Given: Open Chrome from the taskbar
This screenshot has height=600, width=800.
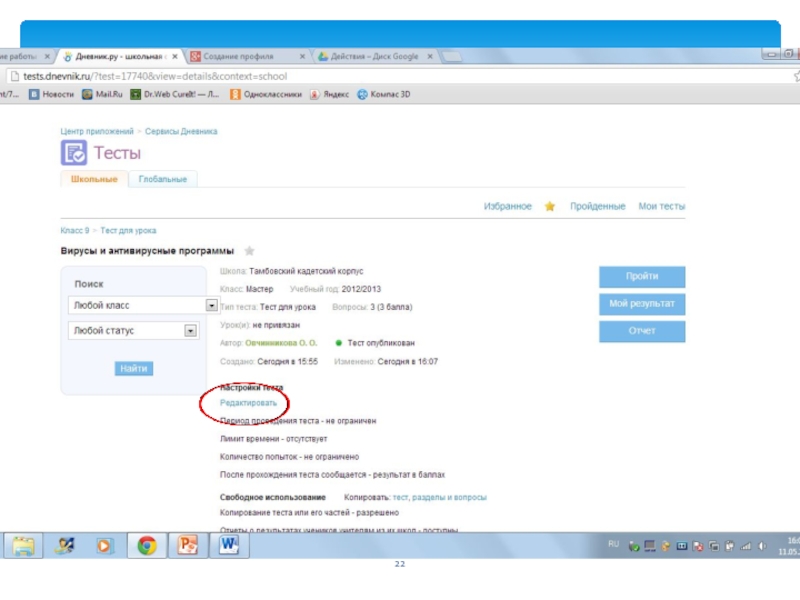Looking at the screenshot, I should click(x=146, y=545).
